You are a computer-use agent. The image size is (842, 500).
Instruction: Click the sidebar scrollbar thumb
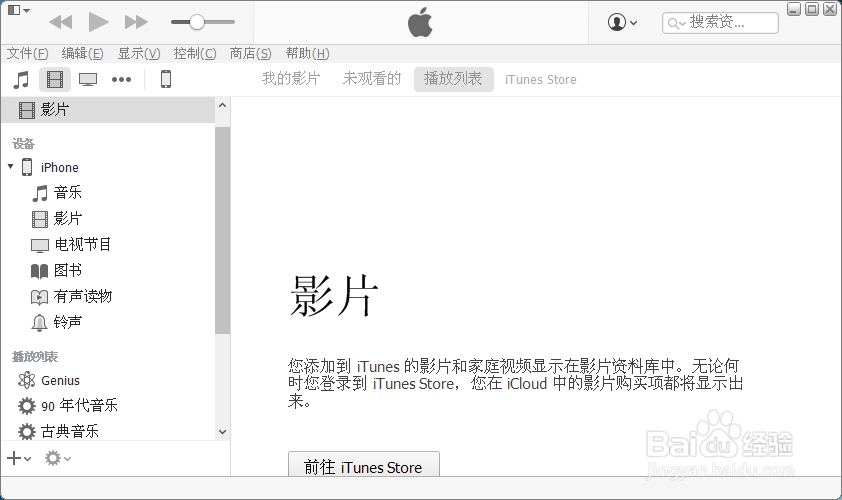222,230
